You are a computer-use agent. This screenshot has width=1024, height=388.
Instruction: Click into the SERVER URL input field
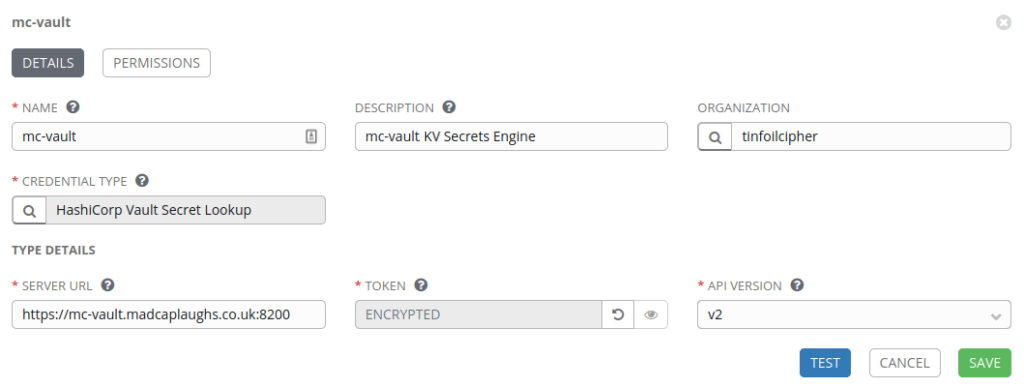pyautogui.click(x=168, y=315)
